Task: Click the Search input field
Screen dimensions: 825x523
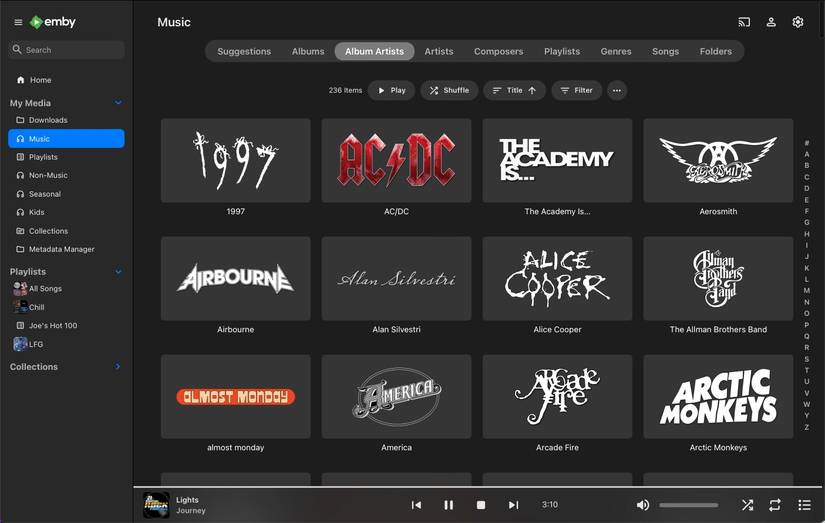Action: coord(66,50)
